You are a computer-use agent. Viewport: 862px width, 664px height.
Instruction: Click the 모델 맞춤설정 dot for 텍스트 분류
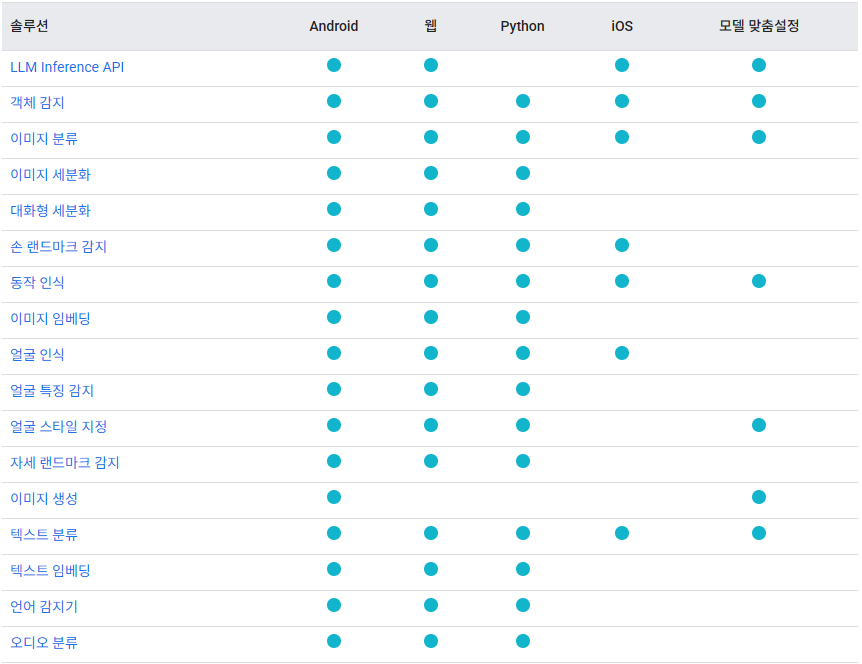pyautogui.click(x=759, y=533)
